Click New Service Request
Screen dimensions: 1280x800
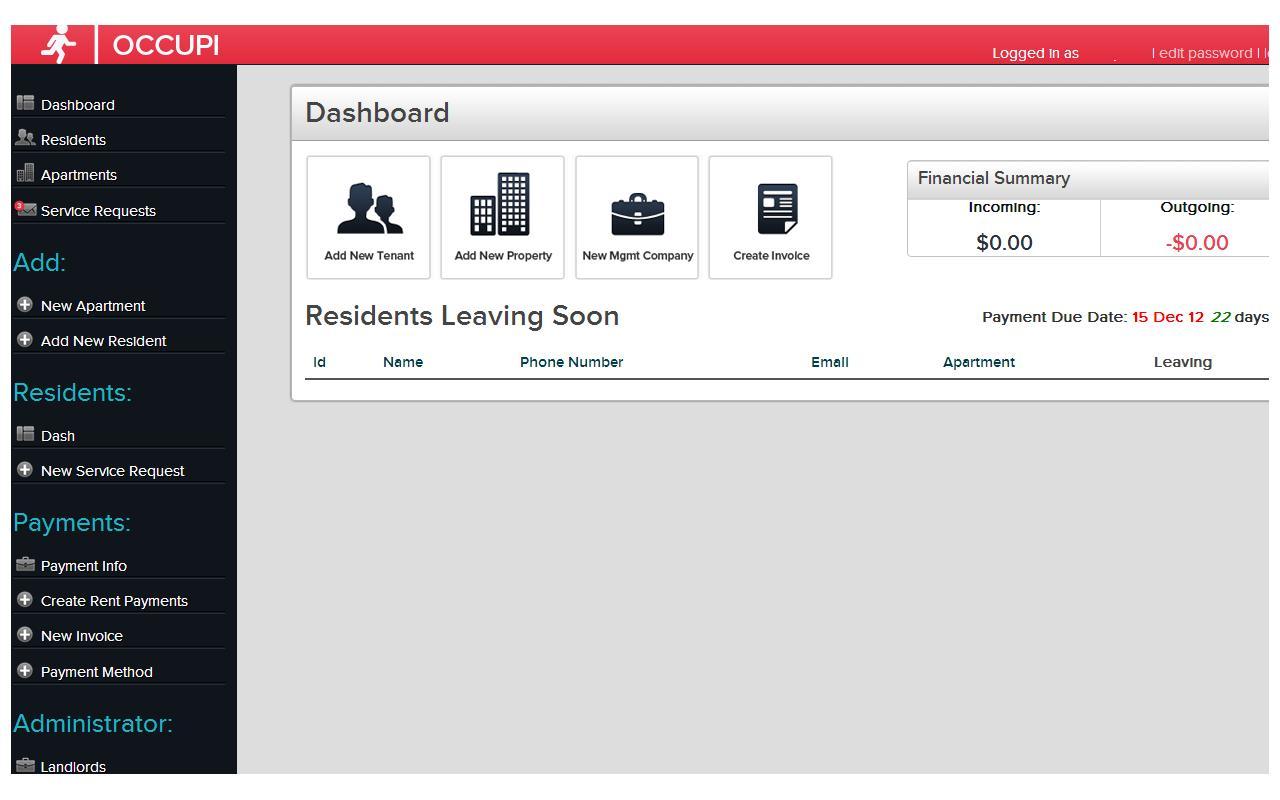[x=112, y=470]
